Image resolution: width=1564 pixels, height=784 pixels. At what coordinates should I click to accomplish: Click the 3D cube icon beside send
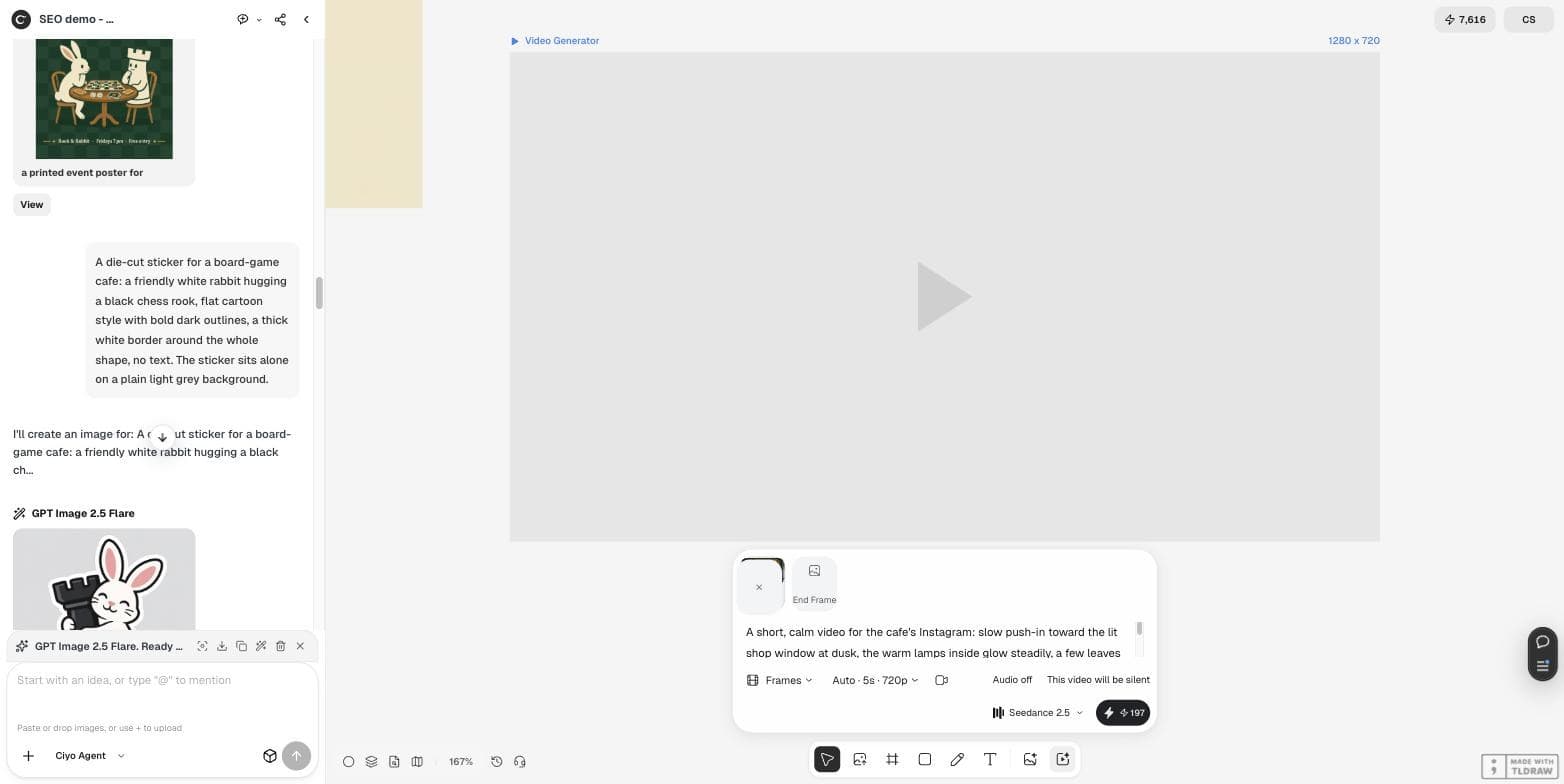[269, 756]
